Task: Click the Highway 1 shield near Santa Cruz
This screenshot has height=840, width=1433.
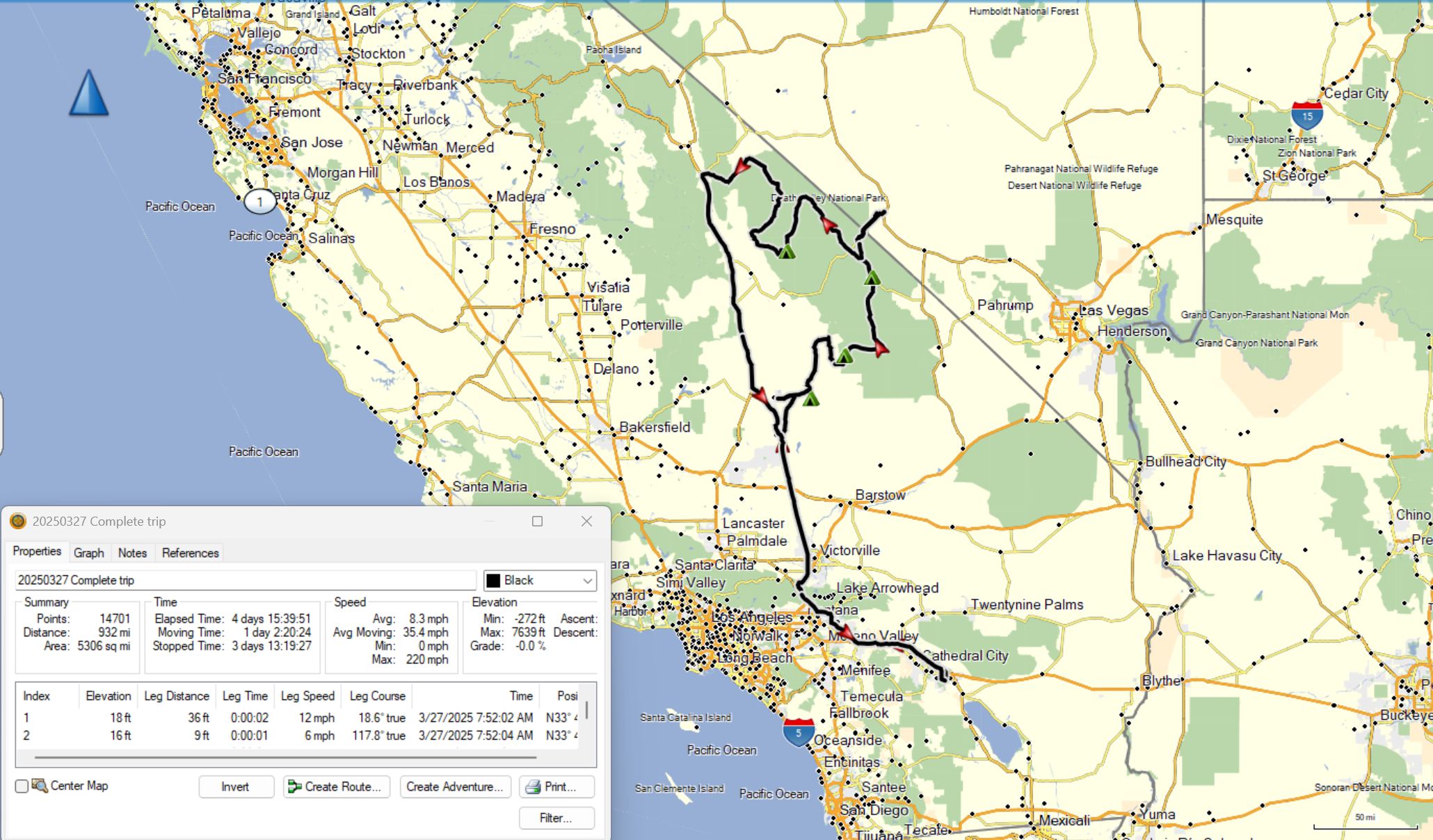Action: [x=259, y=202]
